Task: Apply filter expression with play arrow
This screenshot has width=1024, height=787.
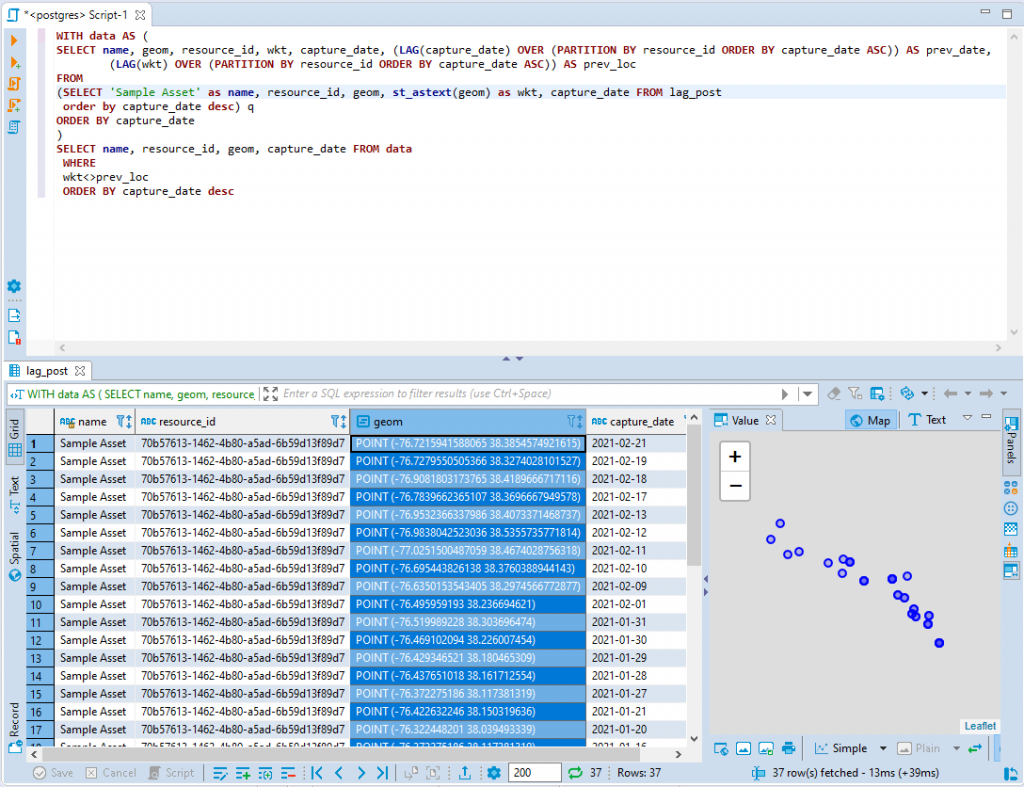Action: coord(785,394)
